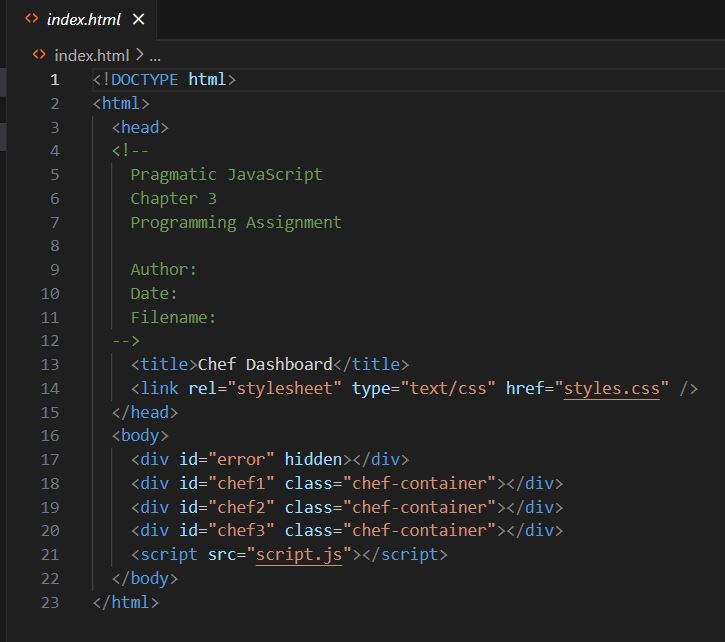Close the index.html editor tab
Viewport: 725px width, 642px height.
(x=138, y=19)
